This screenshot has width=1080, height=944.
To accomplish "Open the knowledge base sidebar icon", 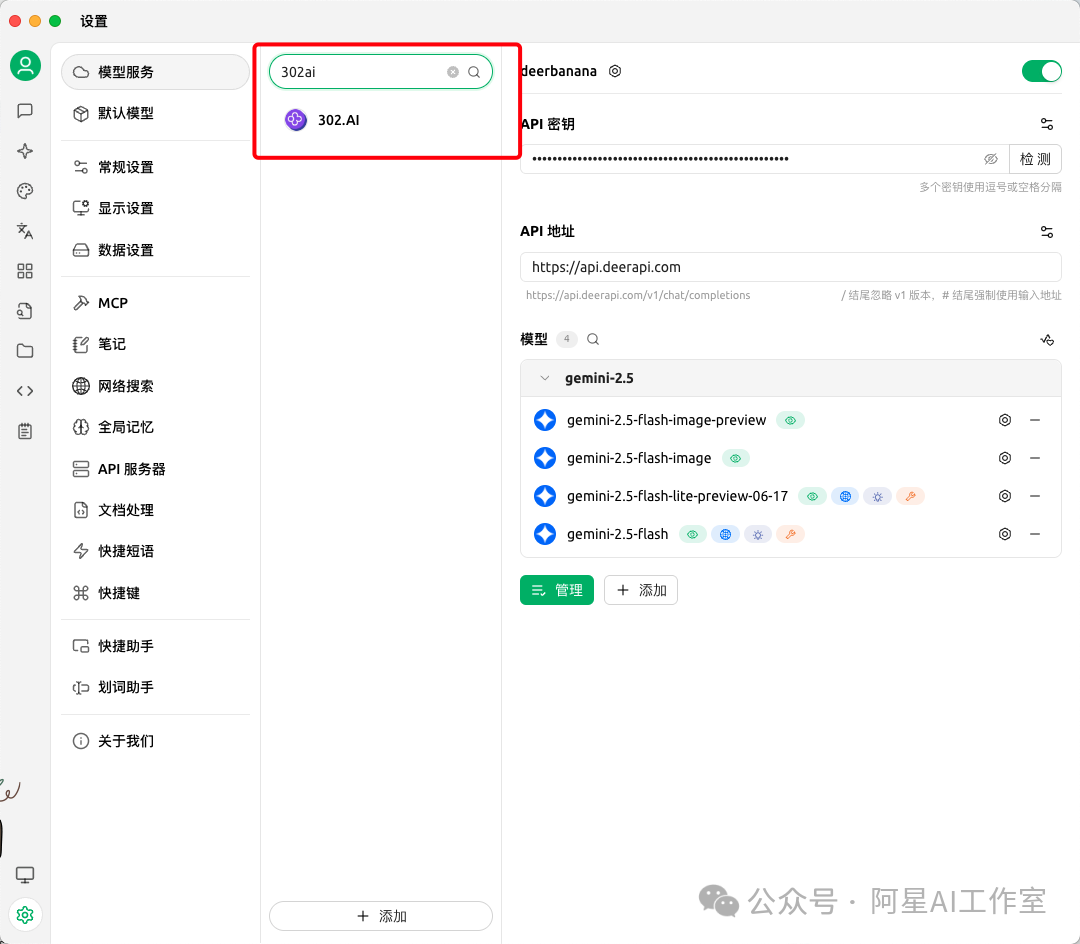I will 25,311.
